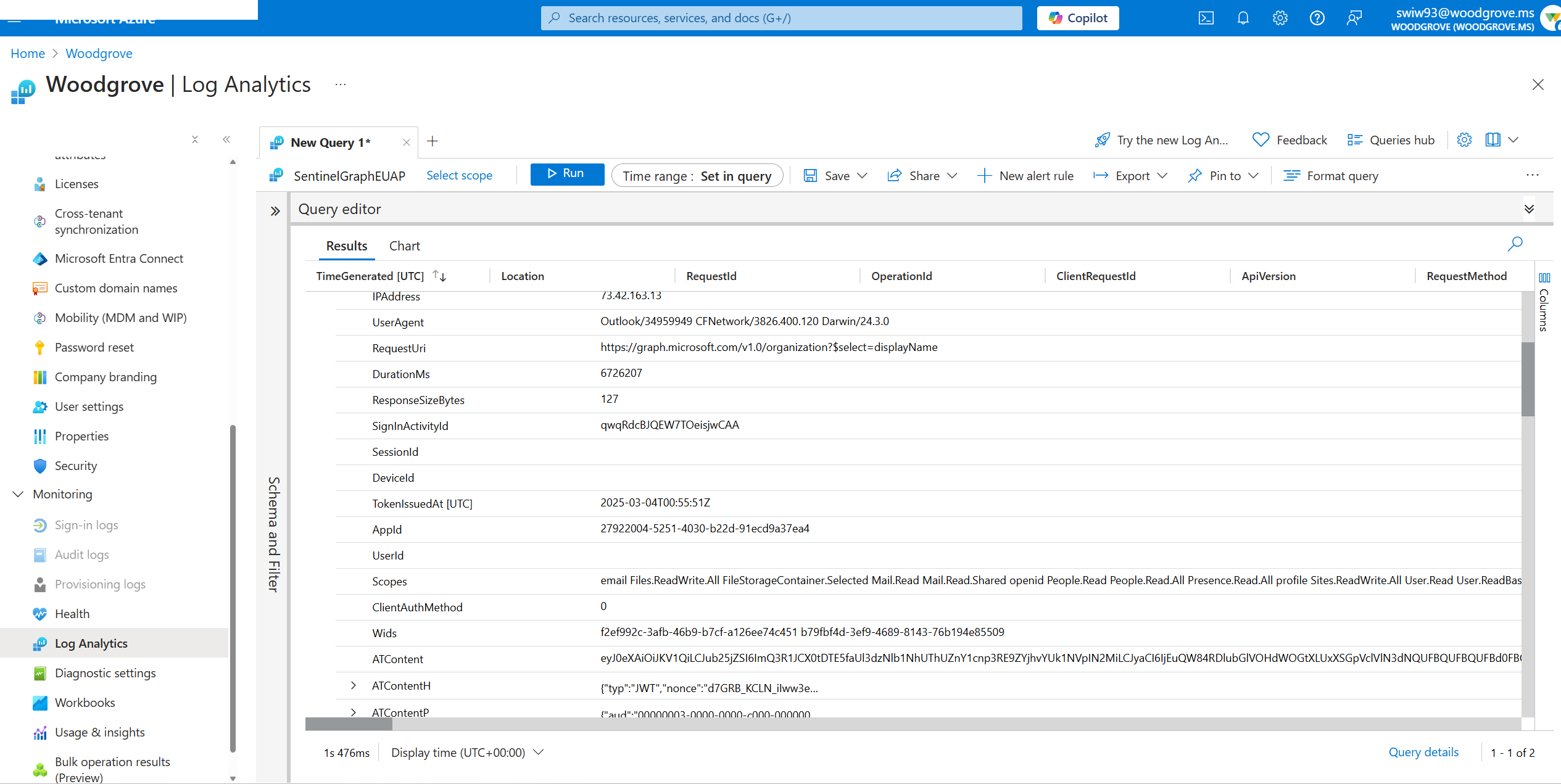This screenshot has width=1561, height=784.
Task: Open the Copilot button
Action: click(x=1077, y=18)
